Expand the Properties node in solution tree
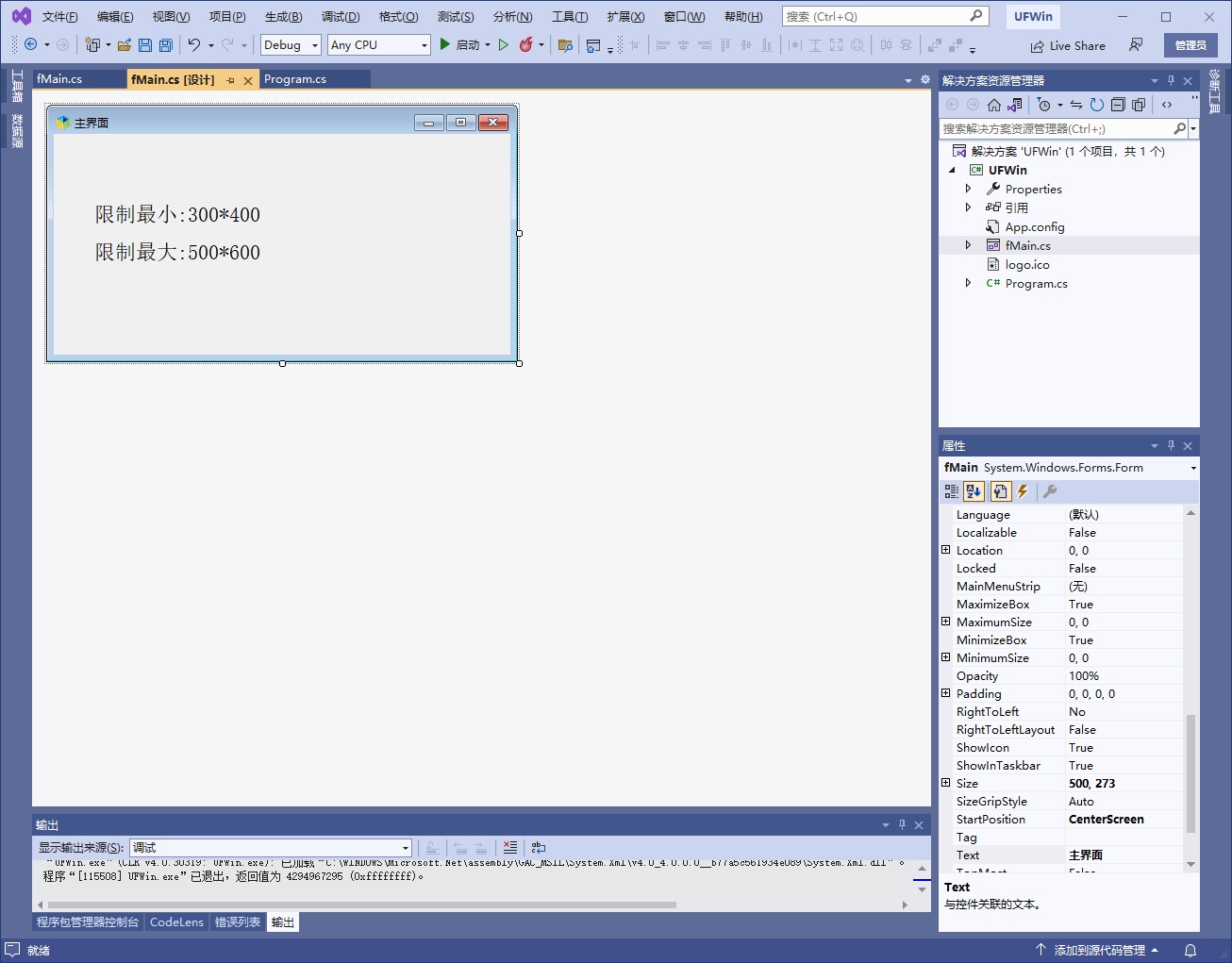Viewport: 1232px width, 963px height. (969, 189)
